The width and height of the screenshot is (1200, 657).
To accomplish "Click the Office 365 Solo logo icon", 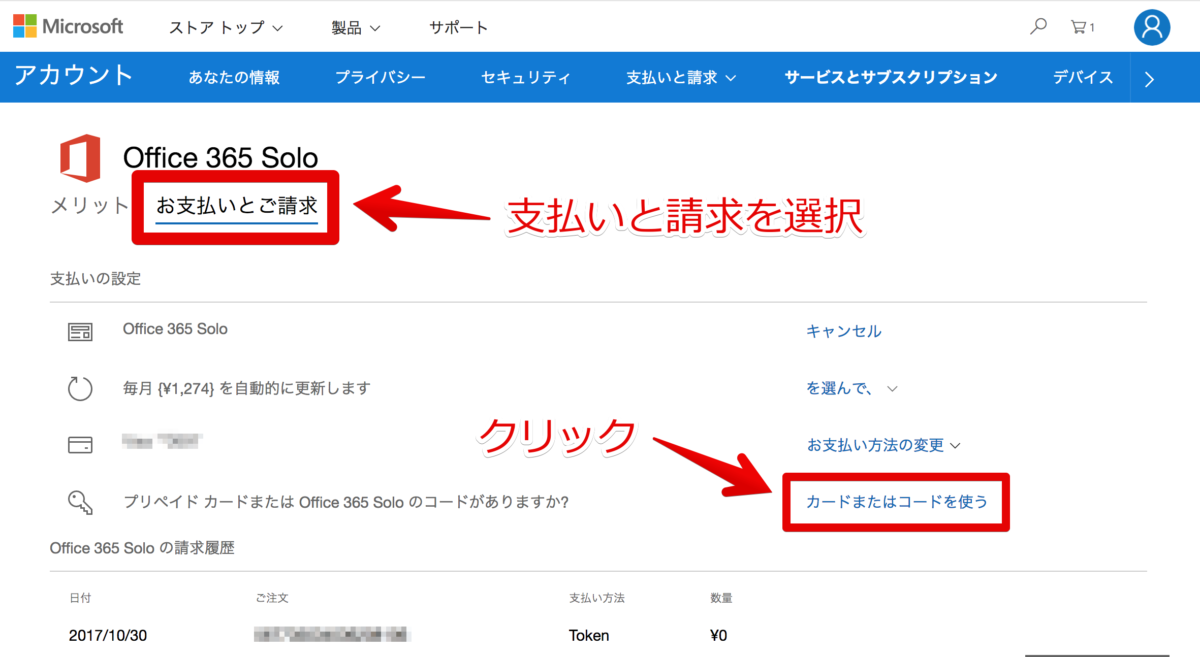I will [x=79, y=159].
